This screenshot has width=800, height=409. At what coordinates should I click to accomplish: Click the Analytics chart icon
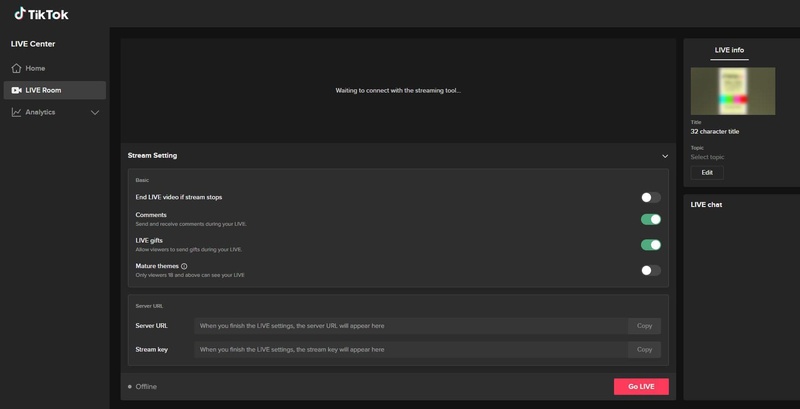coord(16,112)
